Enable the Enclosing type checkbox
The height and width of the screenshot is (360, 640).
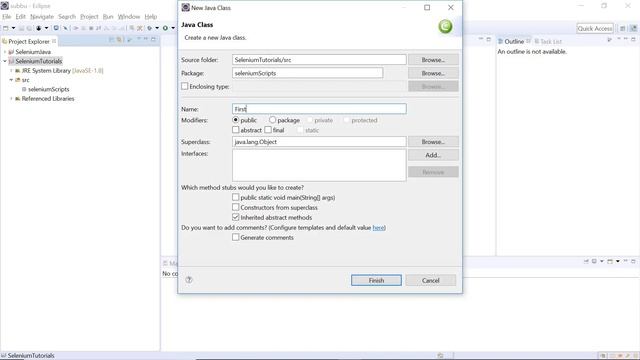coord(184,86)
